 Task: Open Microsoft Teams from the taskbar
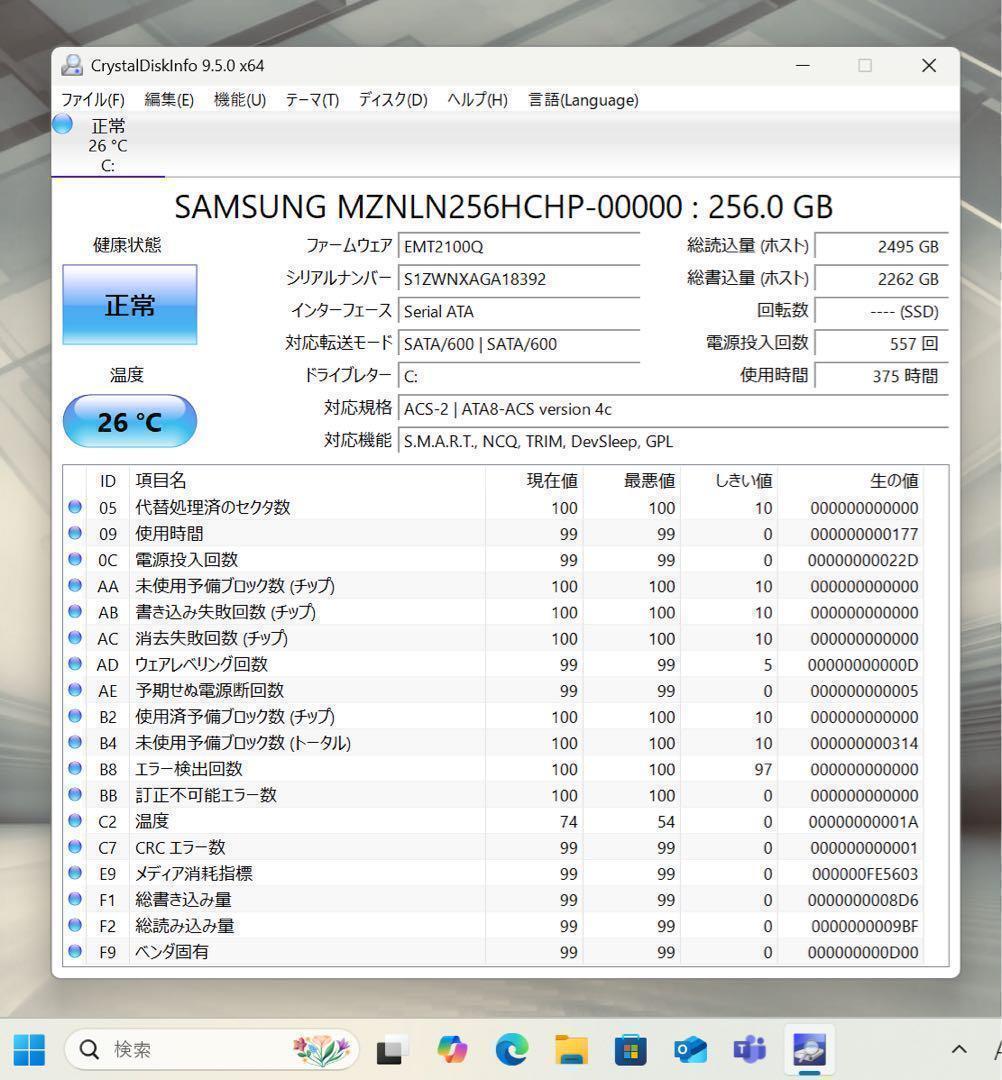coord(749,1050)
